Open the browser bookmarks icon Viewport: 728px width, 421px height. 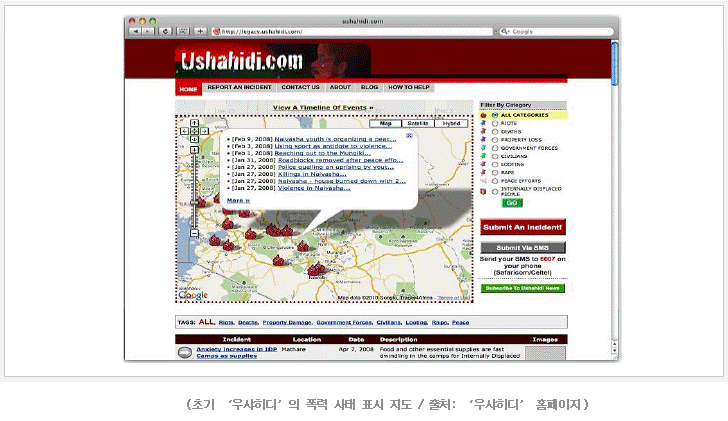click(183, 32)
